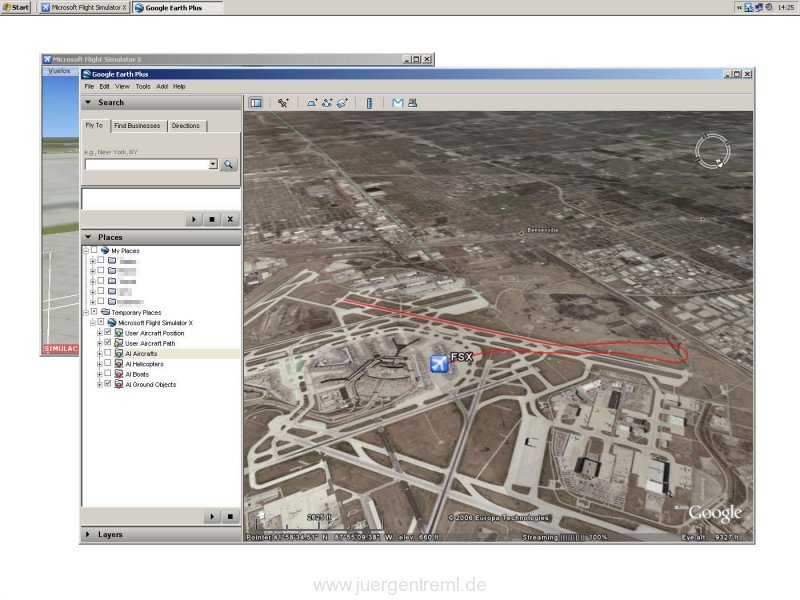Open the Tools menu

pyautogui.click(x=143, y=86)
